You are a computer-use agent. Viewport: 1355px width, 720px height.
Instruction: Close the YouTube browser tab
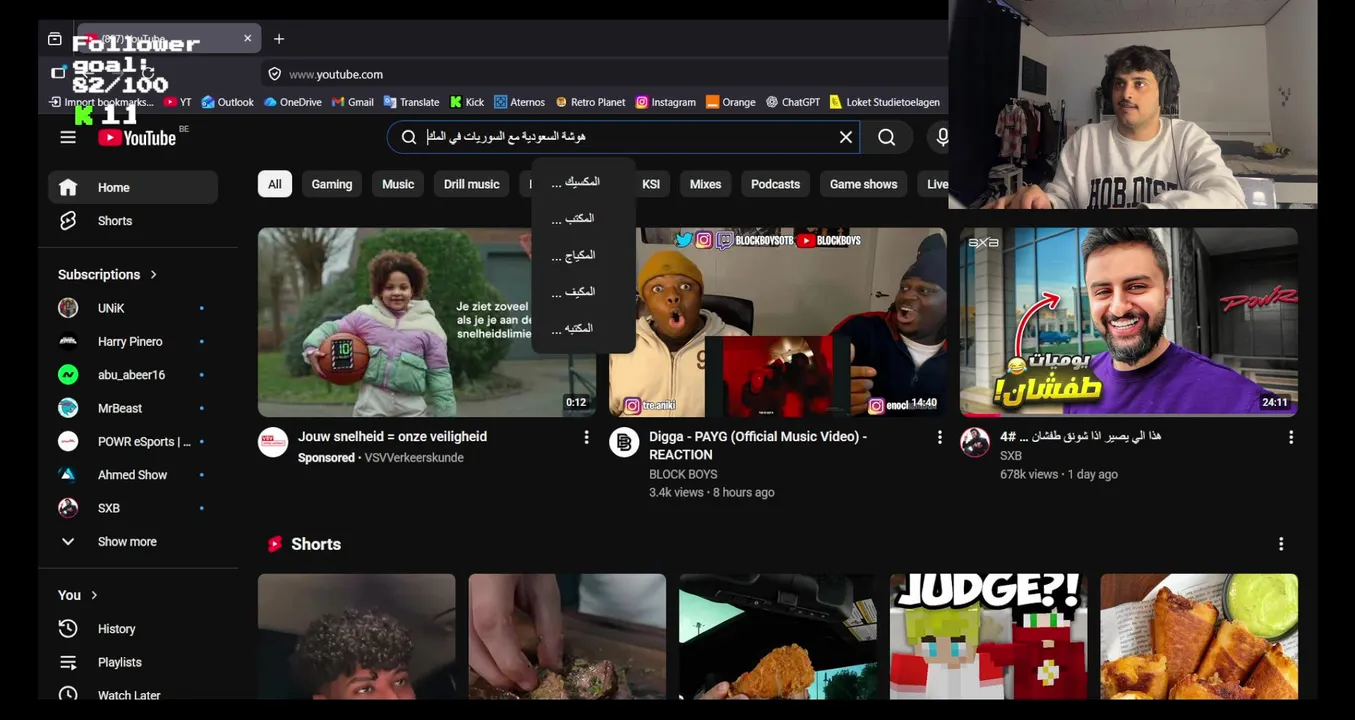[247, 38]
